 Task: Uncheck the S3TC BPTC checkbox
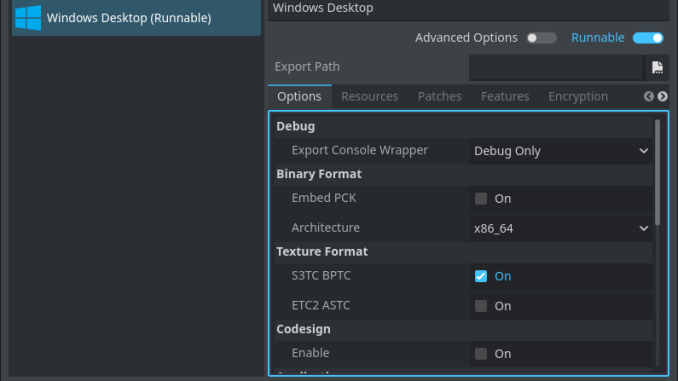(481, 276)
